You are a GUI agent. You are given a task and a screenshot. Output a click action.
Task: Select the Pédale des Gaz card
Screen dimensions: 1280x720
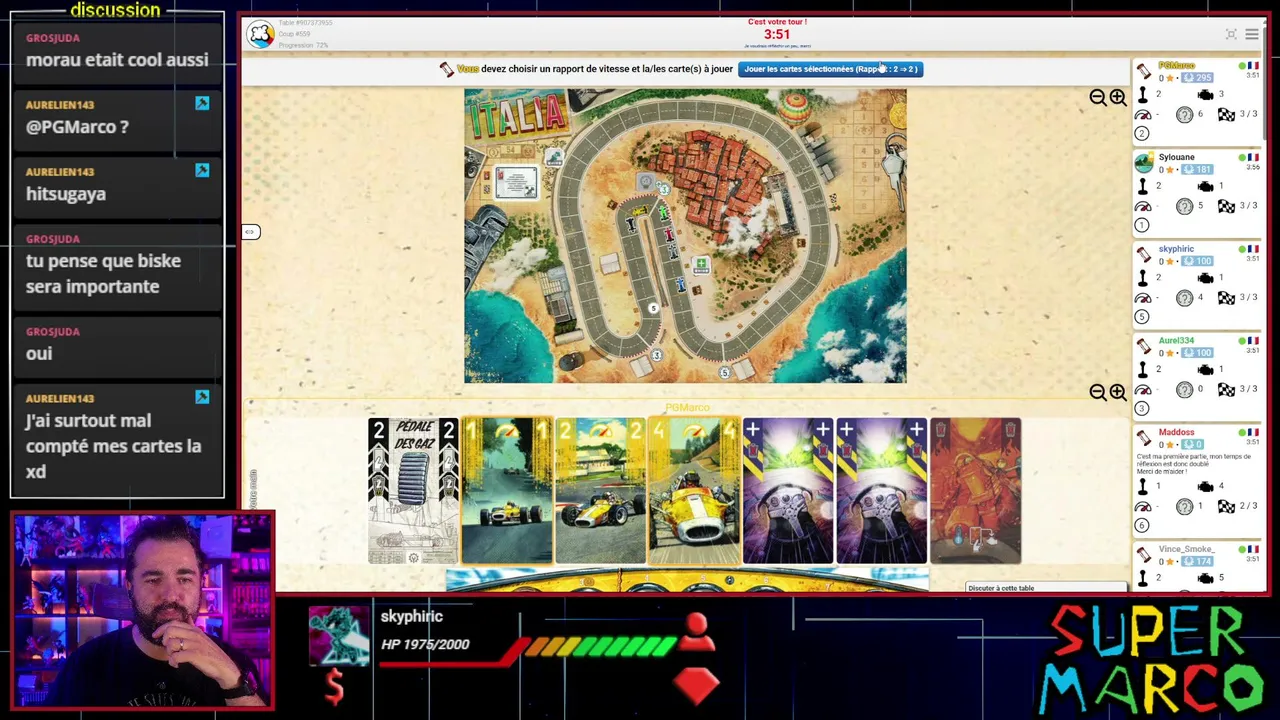tap(413, 491)
